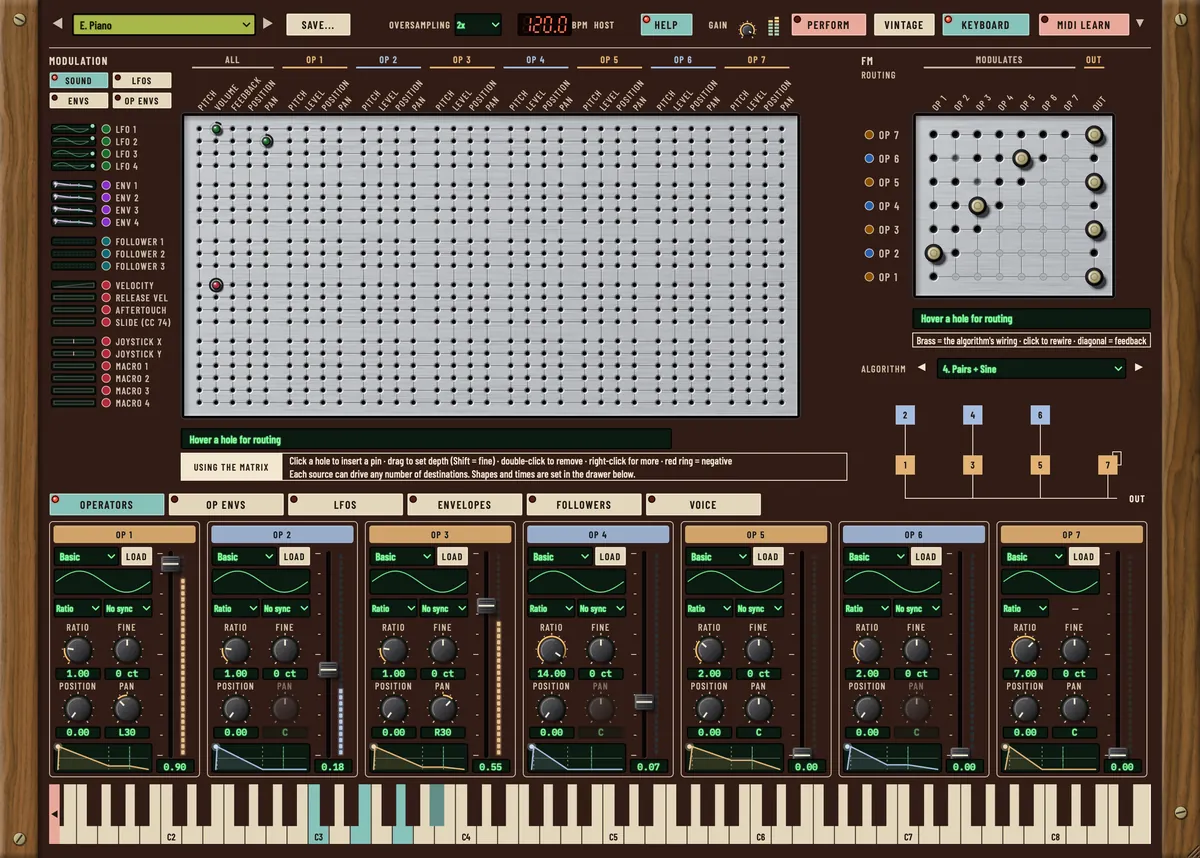Click the green matrix pin on the LFO 2 row
Viewport: 1200px width, 858px height.
pyautogui.click(x=267, y=142)
